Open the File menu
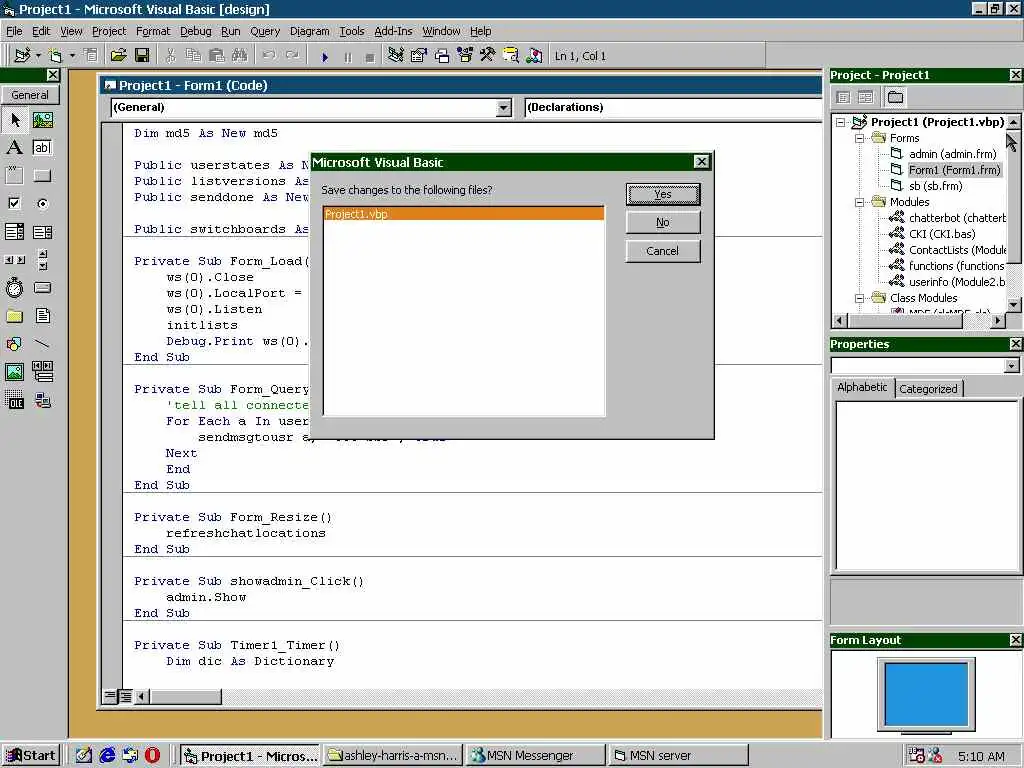Image resolution: width=1024 pixels, height=768 pixels. (x=14, y=31)
